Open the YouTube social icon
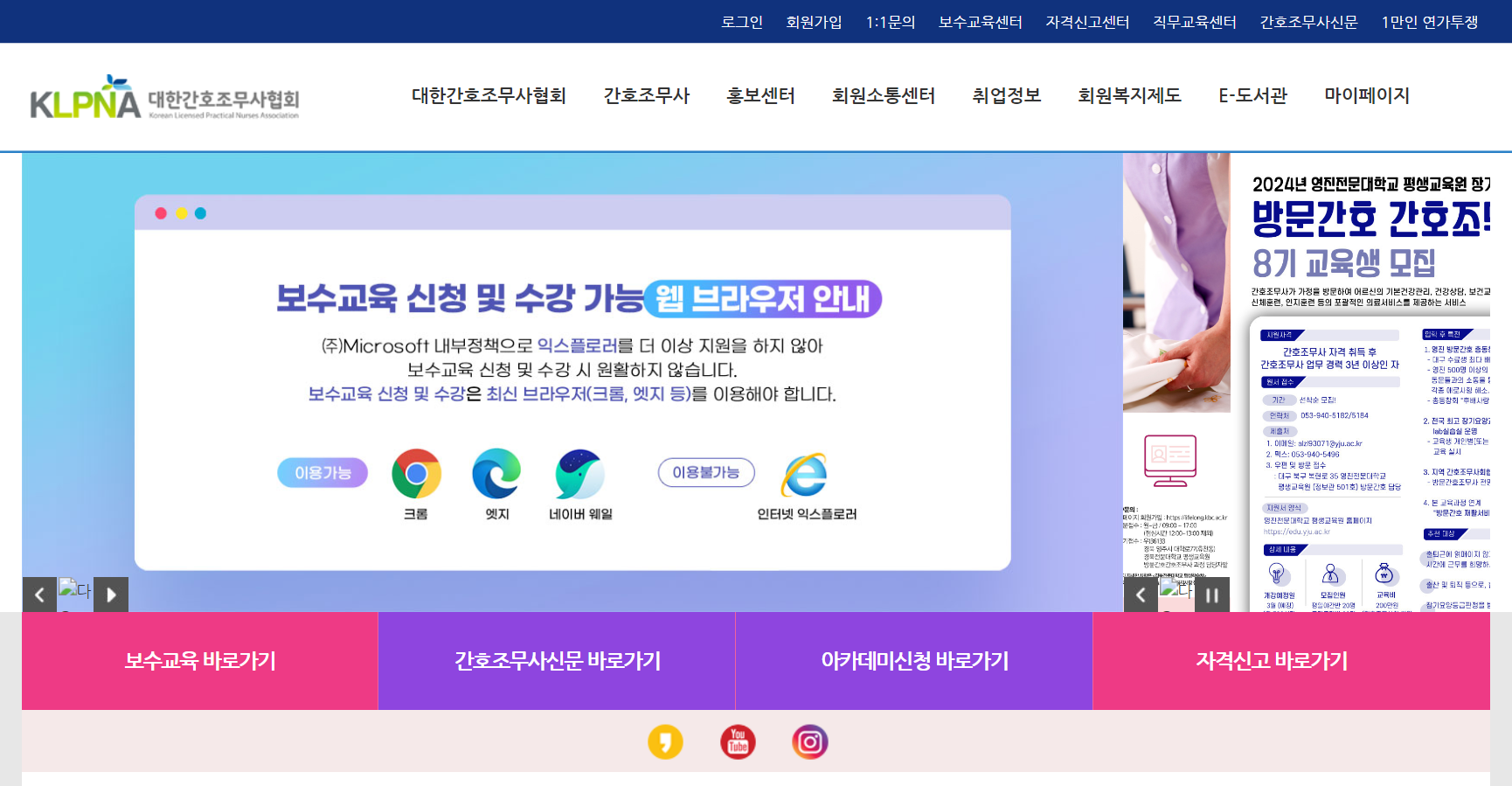 [x=738, y=742]
